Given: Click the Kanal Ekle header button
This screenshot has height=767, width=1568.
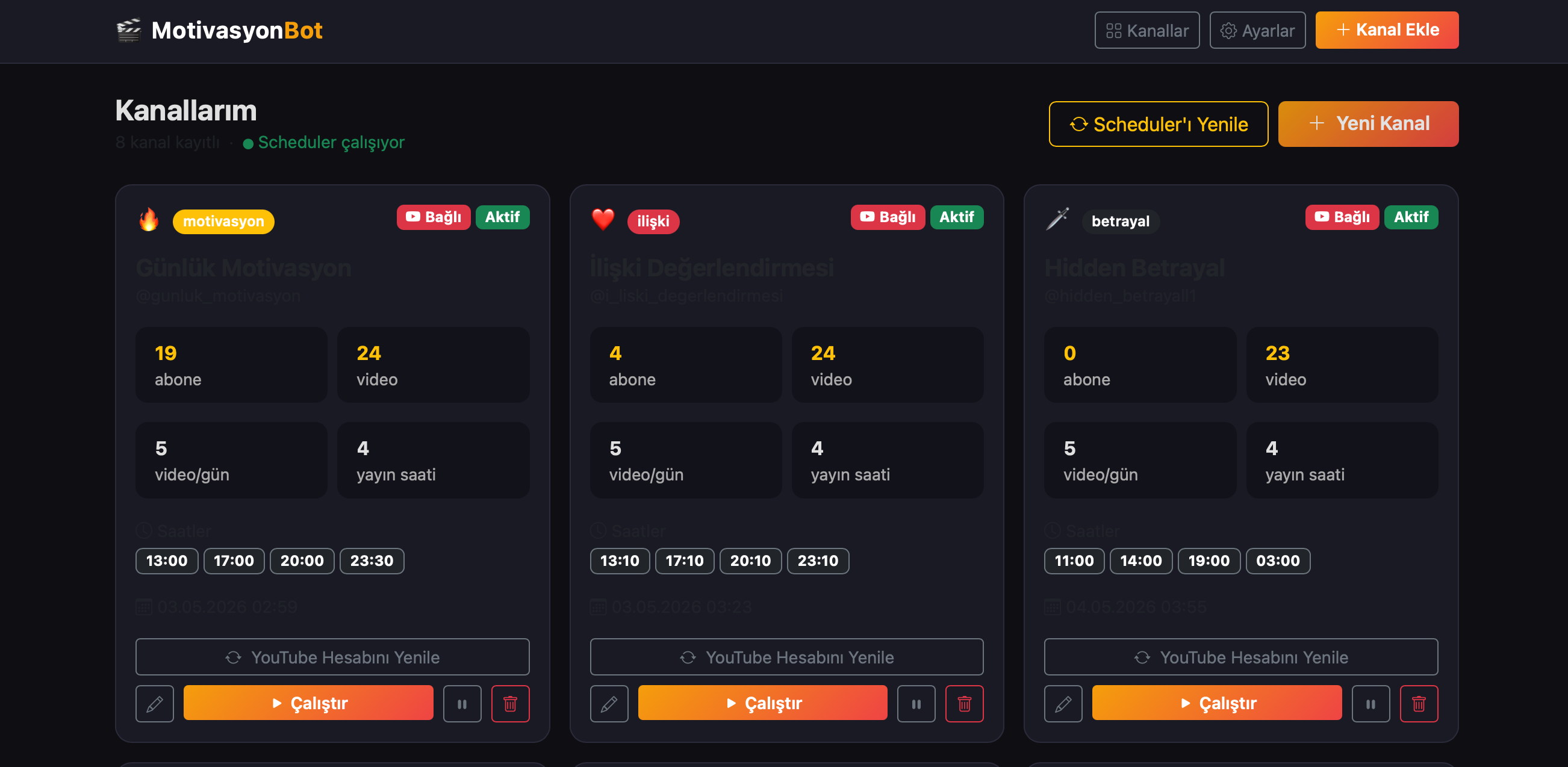Looking at the screenshot, I should click(1387, 31).
